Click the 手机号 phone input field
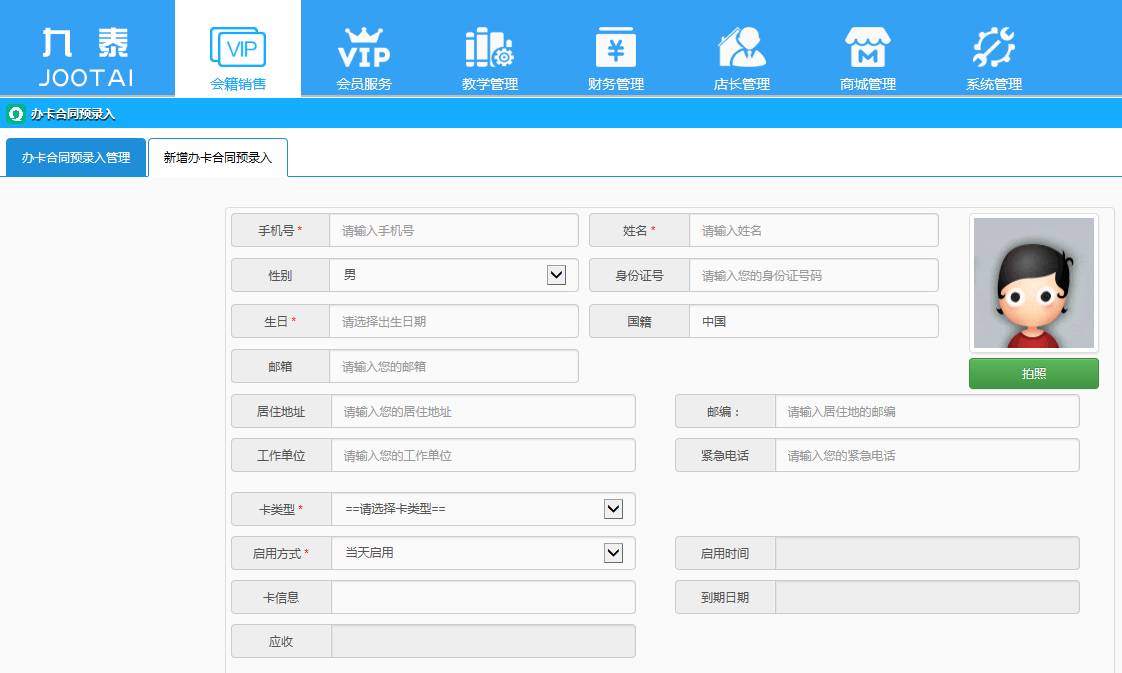 tap(453, 230)
